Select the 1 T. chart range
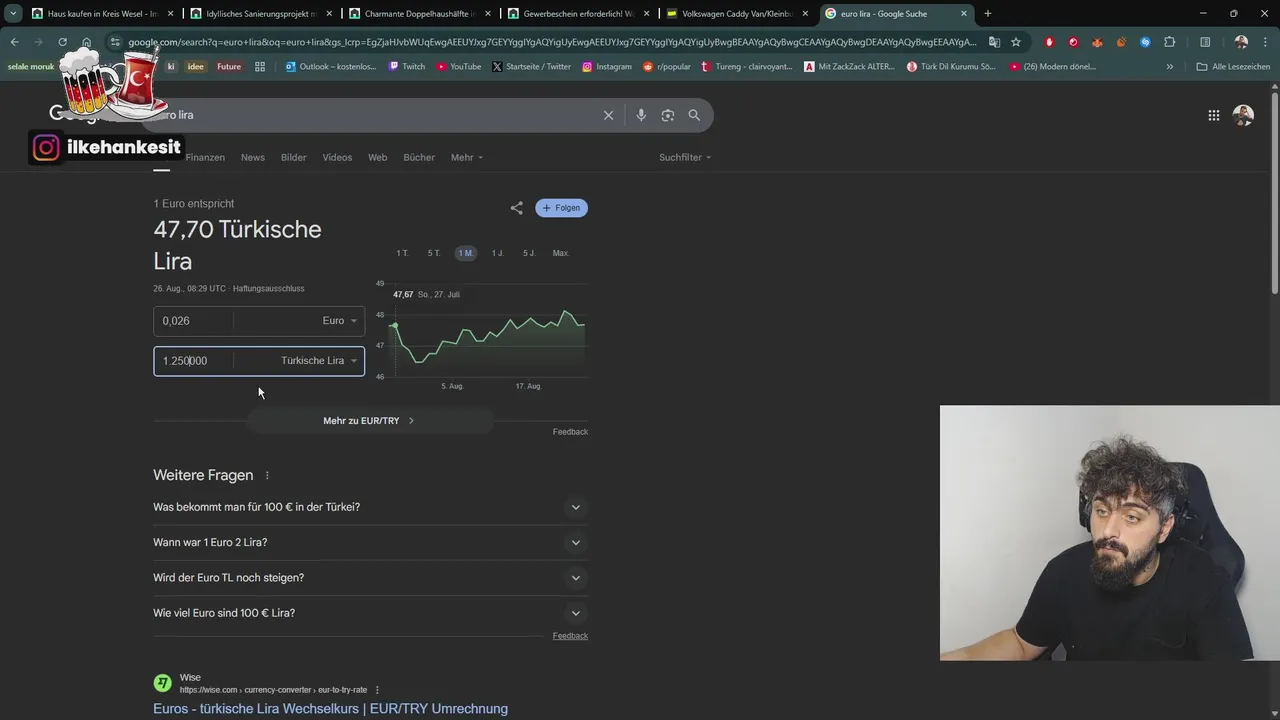The image size is (1280, 720). click(402, 253)
